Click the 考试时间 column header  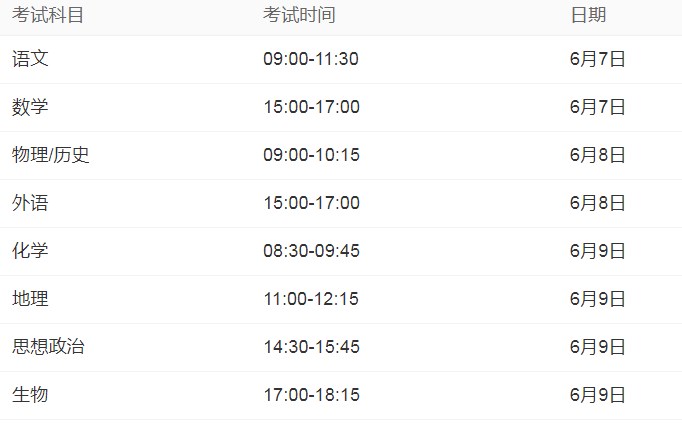point(299,15)
